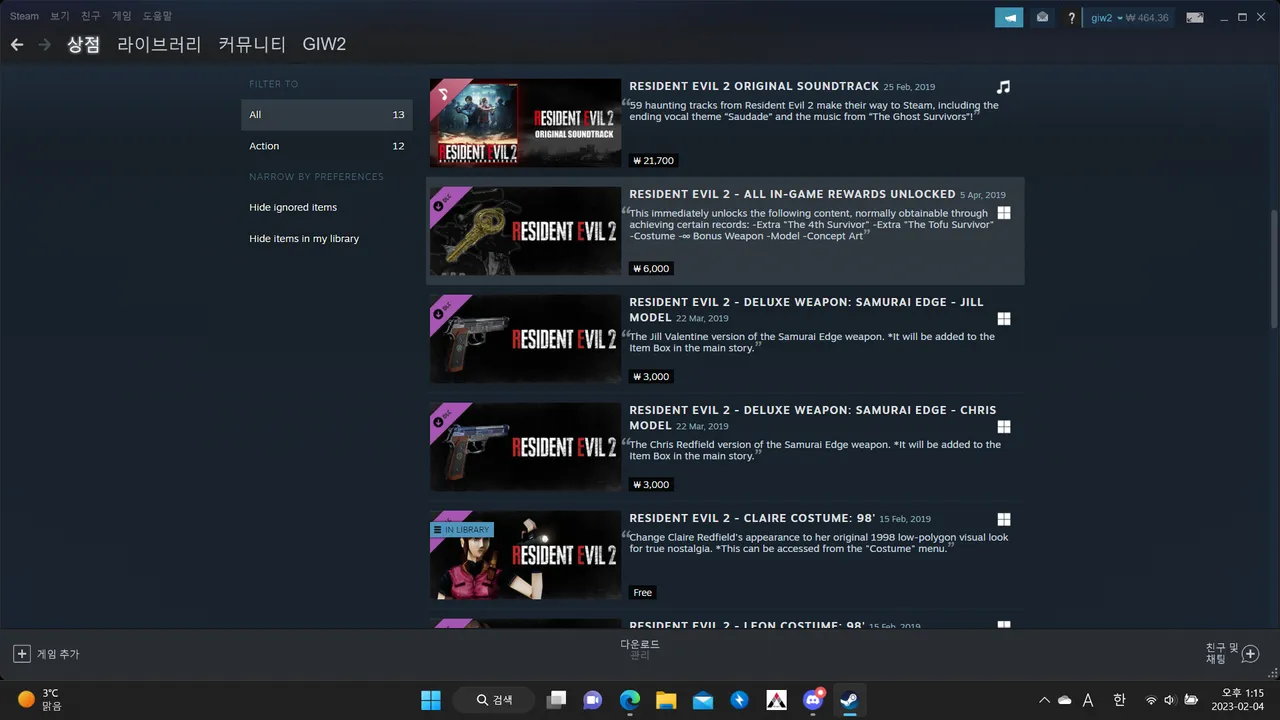Open the 도움말 menu
1280x720 pixels.
157,16
